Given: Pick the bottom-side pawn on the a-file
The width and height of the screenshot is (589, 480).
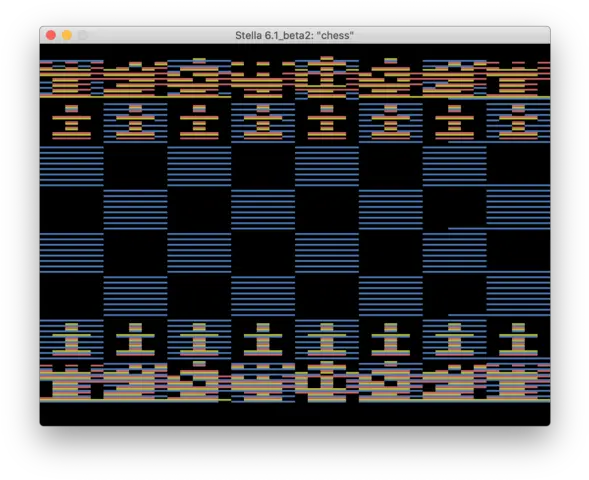Looking at the screenshot, I should 71,340.
